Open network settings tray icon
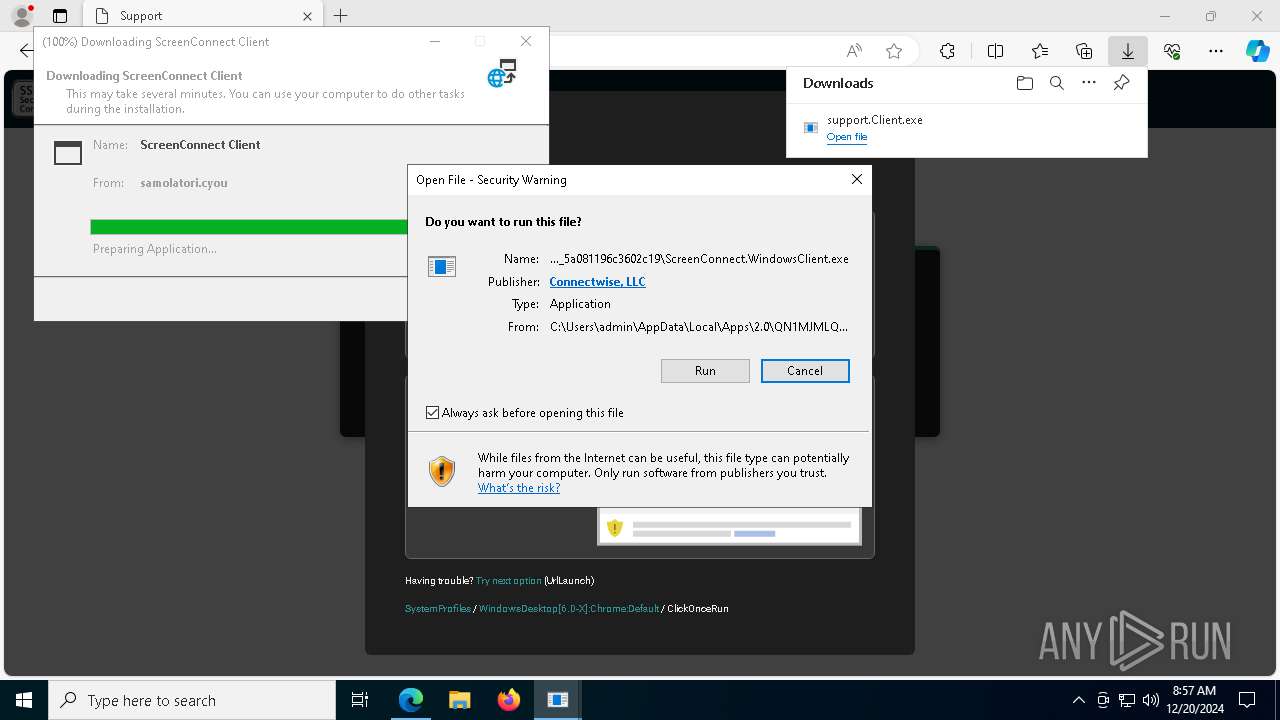The height and width of the screenshot is (720, 1280). pyautogui.click(x=1127, y=700)
